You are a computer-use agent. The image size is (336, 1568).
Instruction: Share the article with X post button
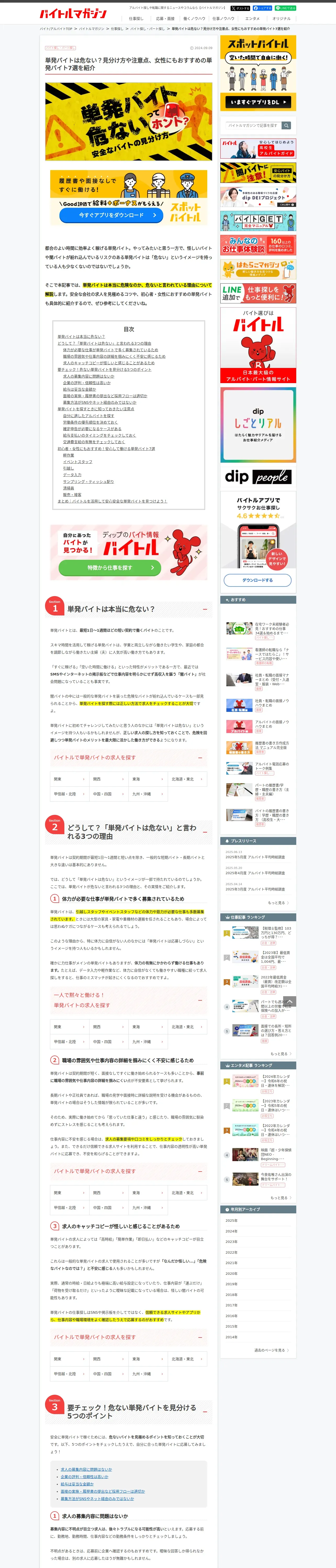(240, 9)
